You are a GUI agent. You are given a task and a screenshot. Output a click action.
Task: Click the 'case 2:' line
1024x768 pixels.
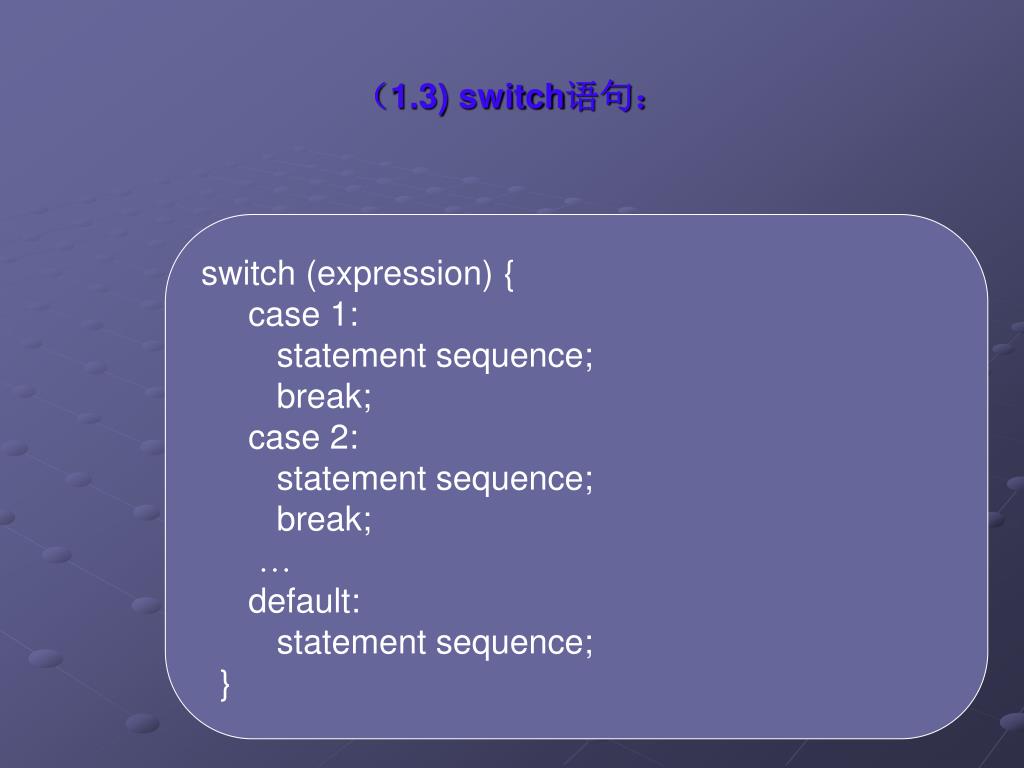[303, 438]
